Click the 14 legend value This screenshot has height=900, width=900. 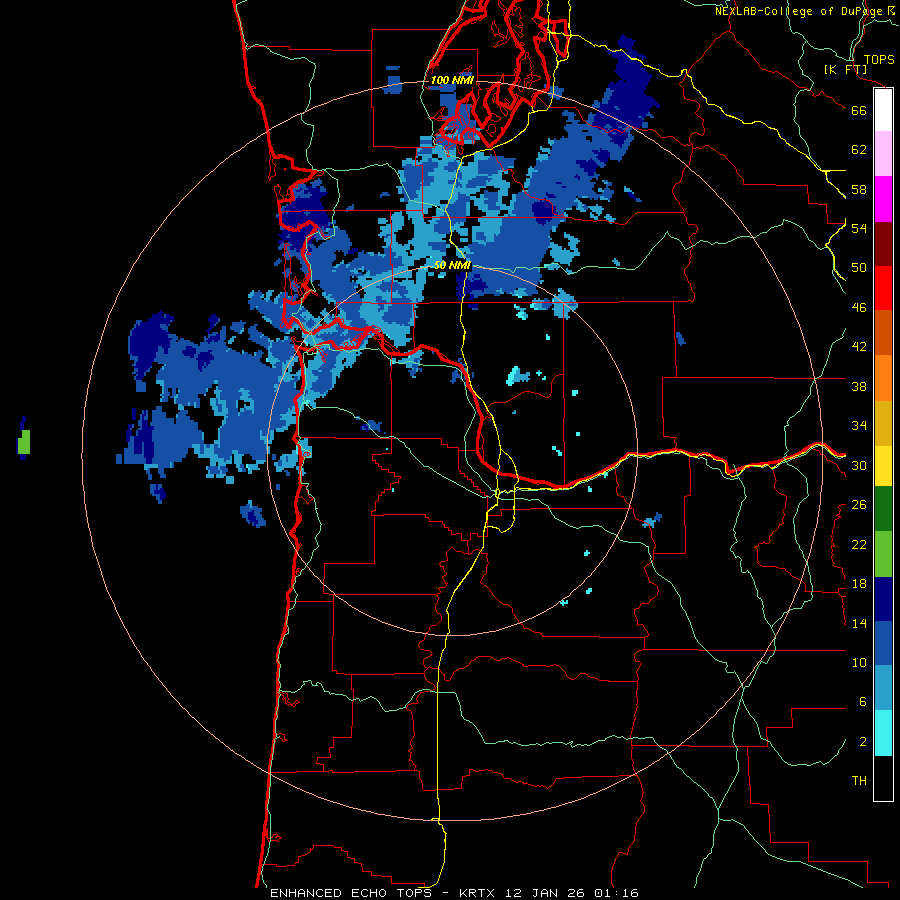pyautogui.click(x=859, y=623)
